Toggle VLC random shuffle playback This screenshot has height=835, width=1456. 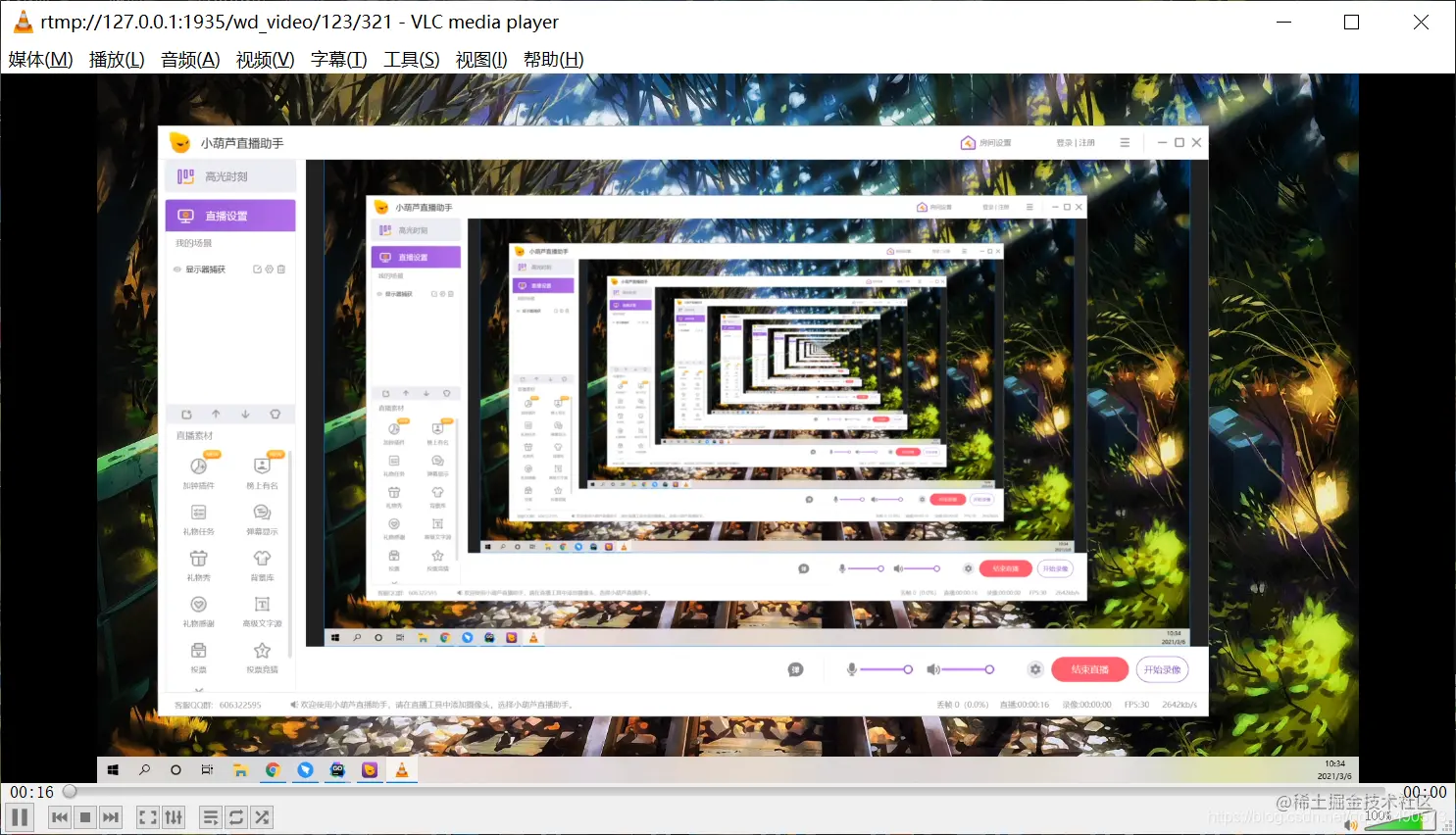click(262, 817)
